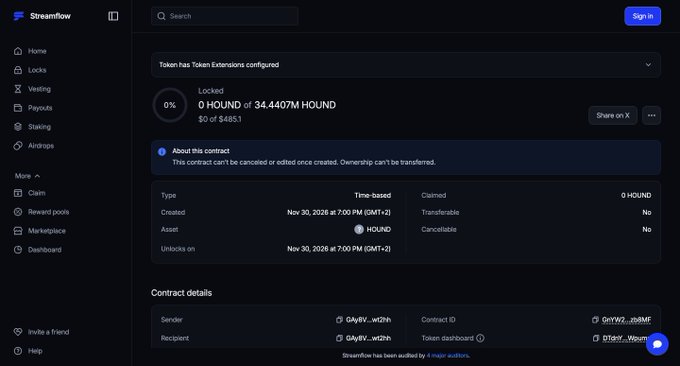Expand the Token Extensions configured chevron
The height and width of the screenshot is (366, 680).
[x=648, y=65]
